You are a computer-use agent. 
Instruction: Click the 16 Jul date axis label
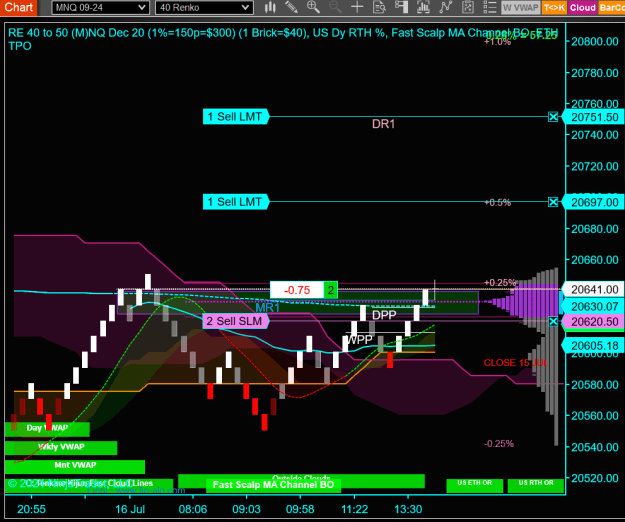click(130, 509)
